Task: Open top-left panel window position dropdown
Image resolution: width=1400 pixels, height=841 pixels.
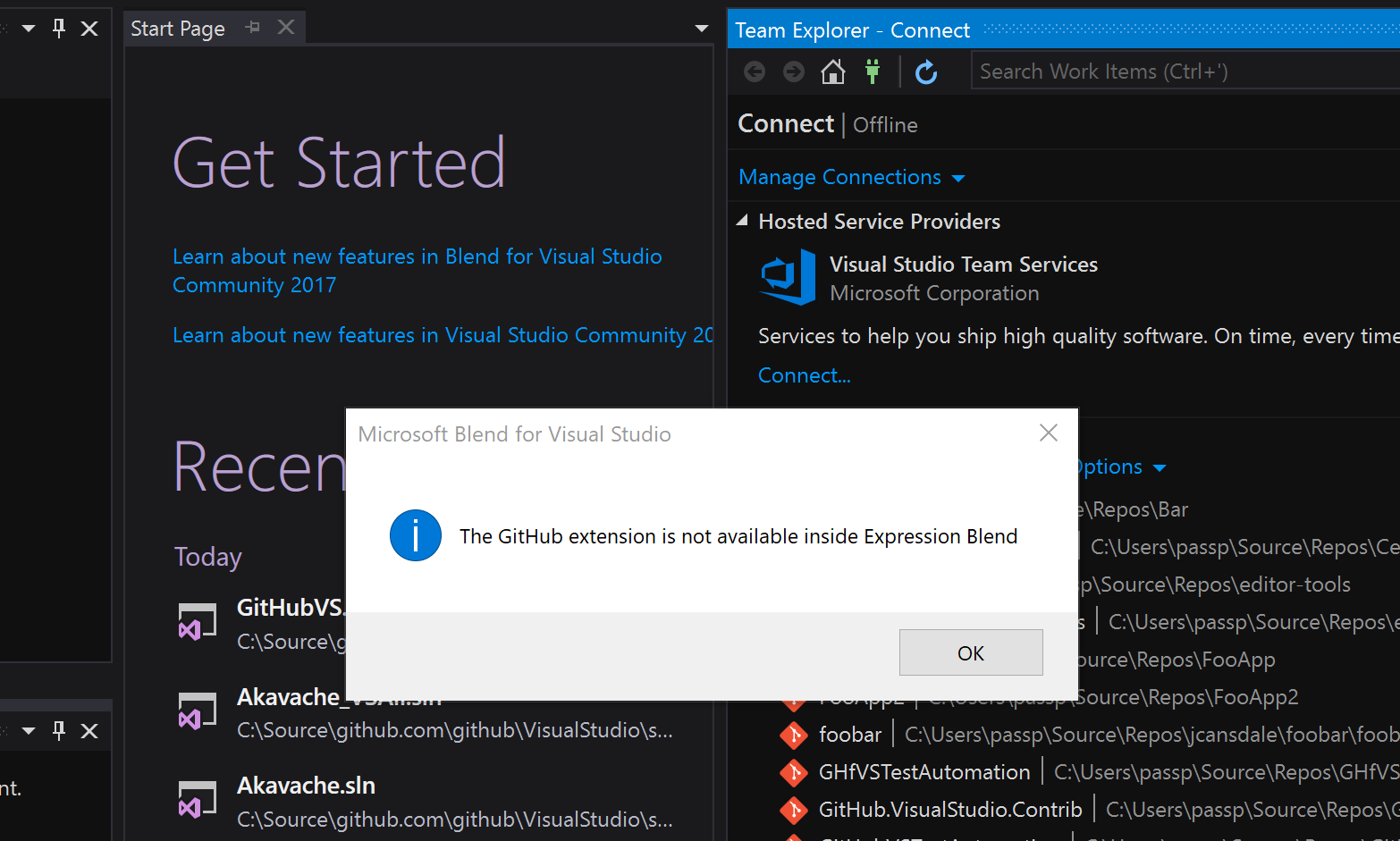Action: (29, 29)
